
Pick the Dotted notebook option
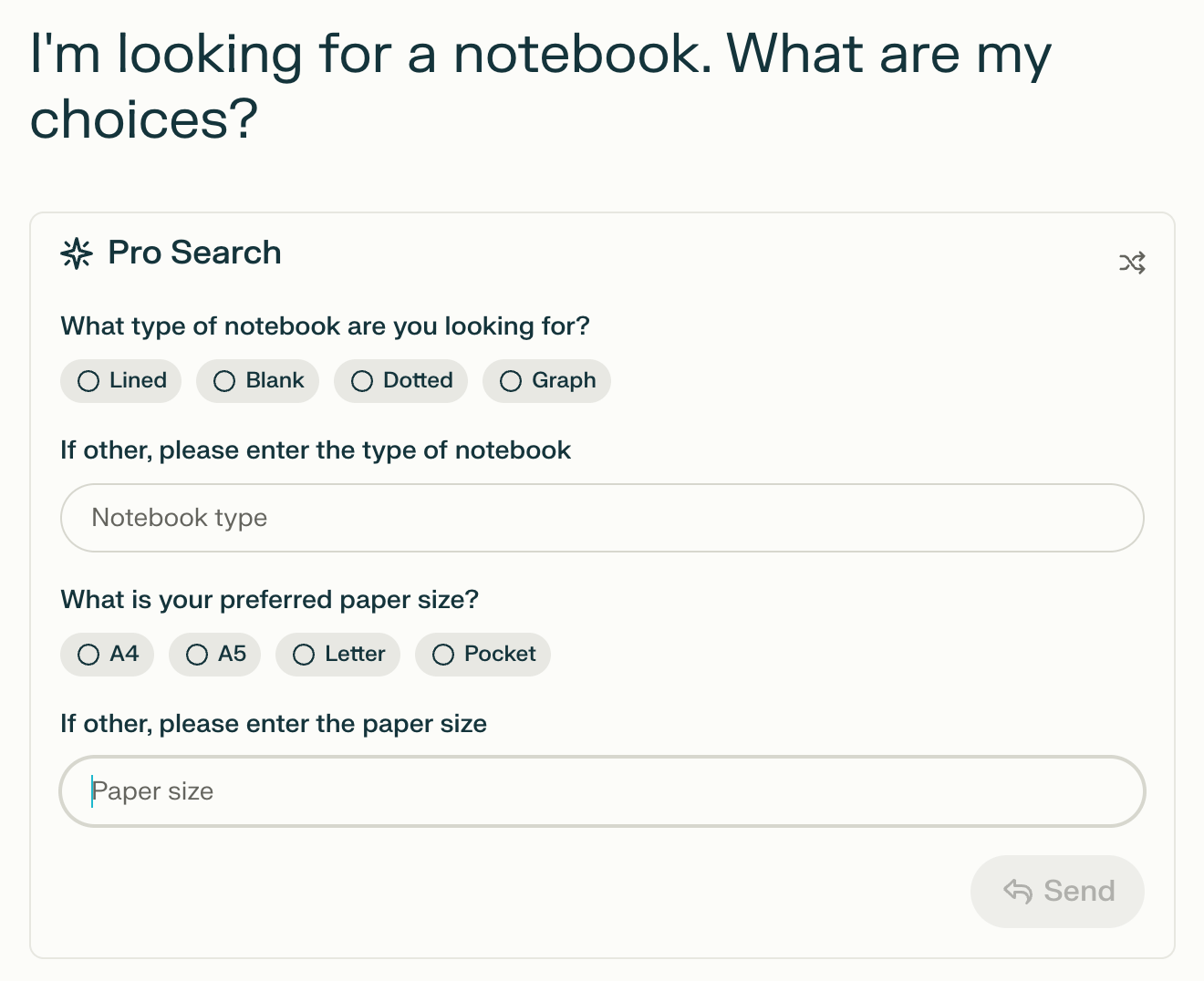click(x=400, y=381)
